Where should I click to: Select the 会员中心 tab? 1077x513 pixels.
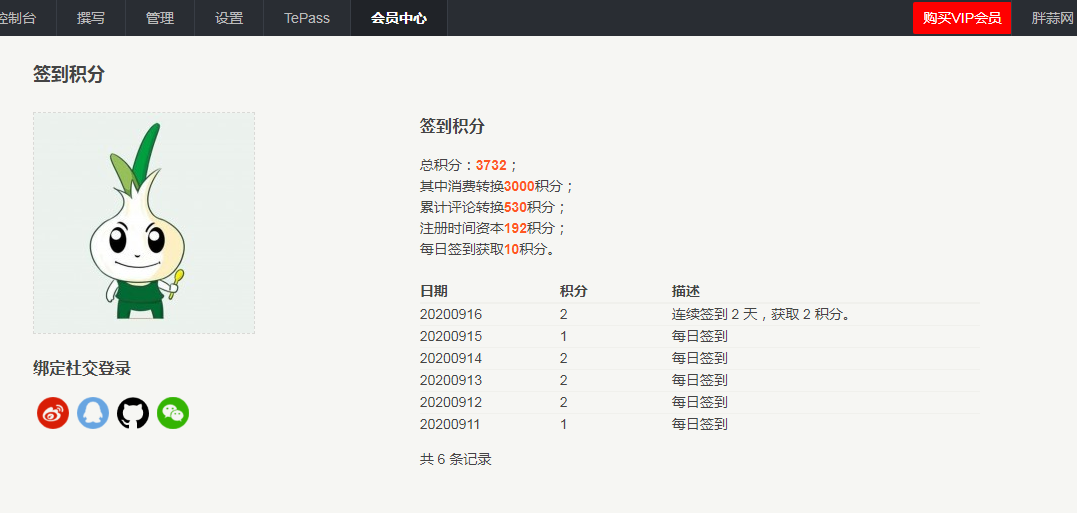399,18
